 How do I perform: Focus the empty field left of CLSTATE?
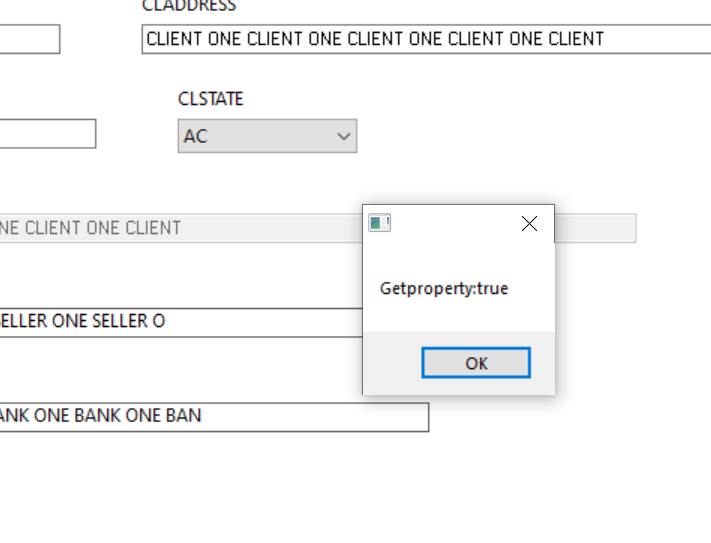coord(46,134)
